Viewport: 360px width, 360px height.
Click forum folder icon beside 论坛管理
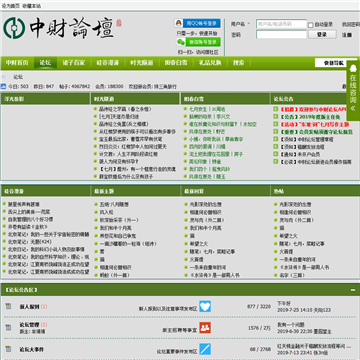pyautogui.click(x=8, y=328)
